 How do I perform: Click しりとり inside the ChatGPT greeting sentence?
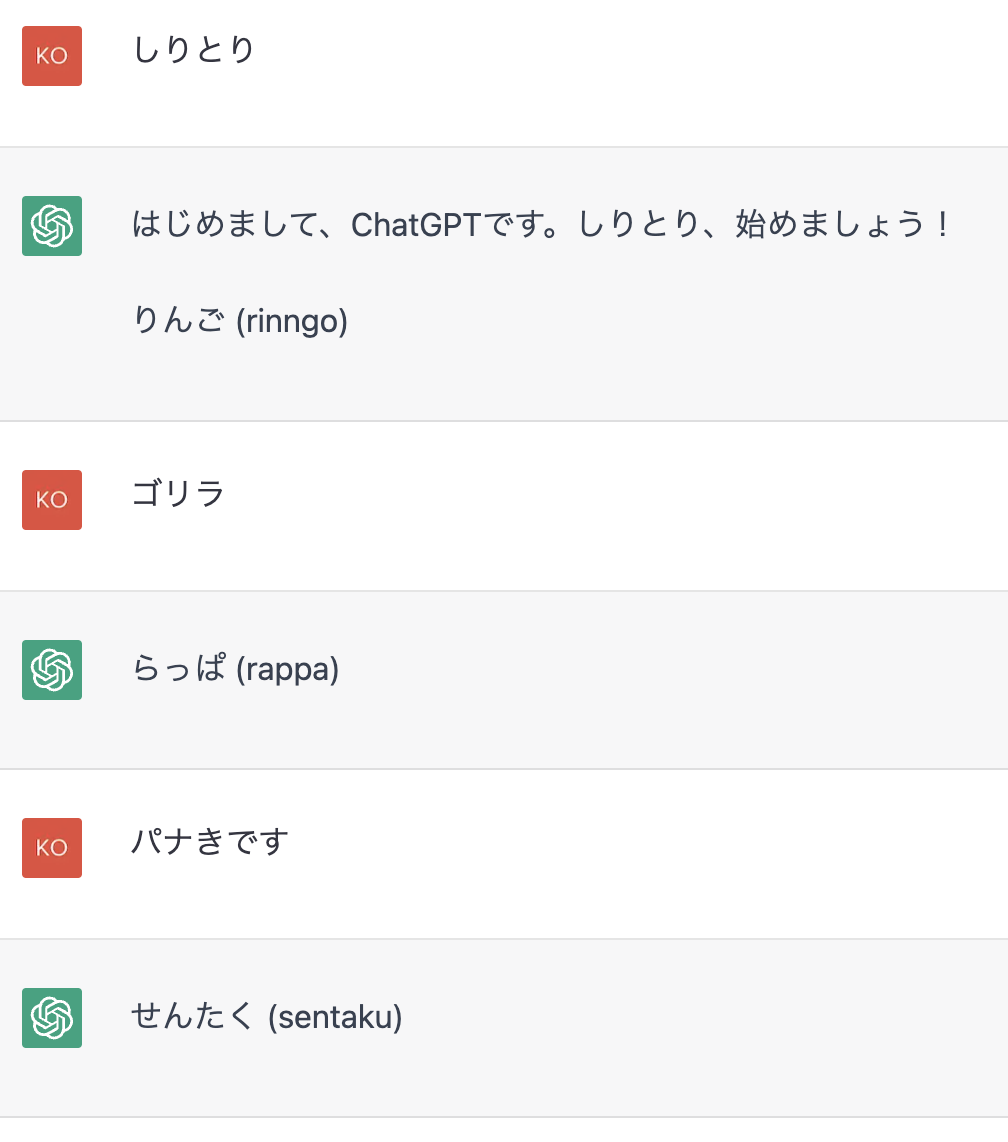pyautogui.click(x=639, y=224)
